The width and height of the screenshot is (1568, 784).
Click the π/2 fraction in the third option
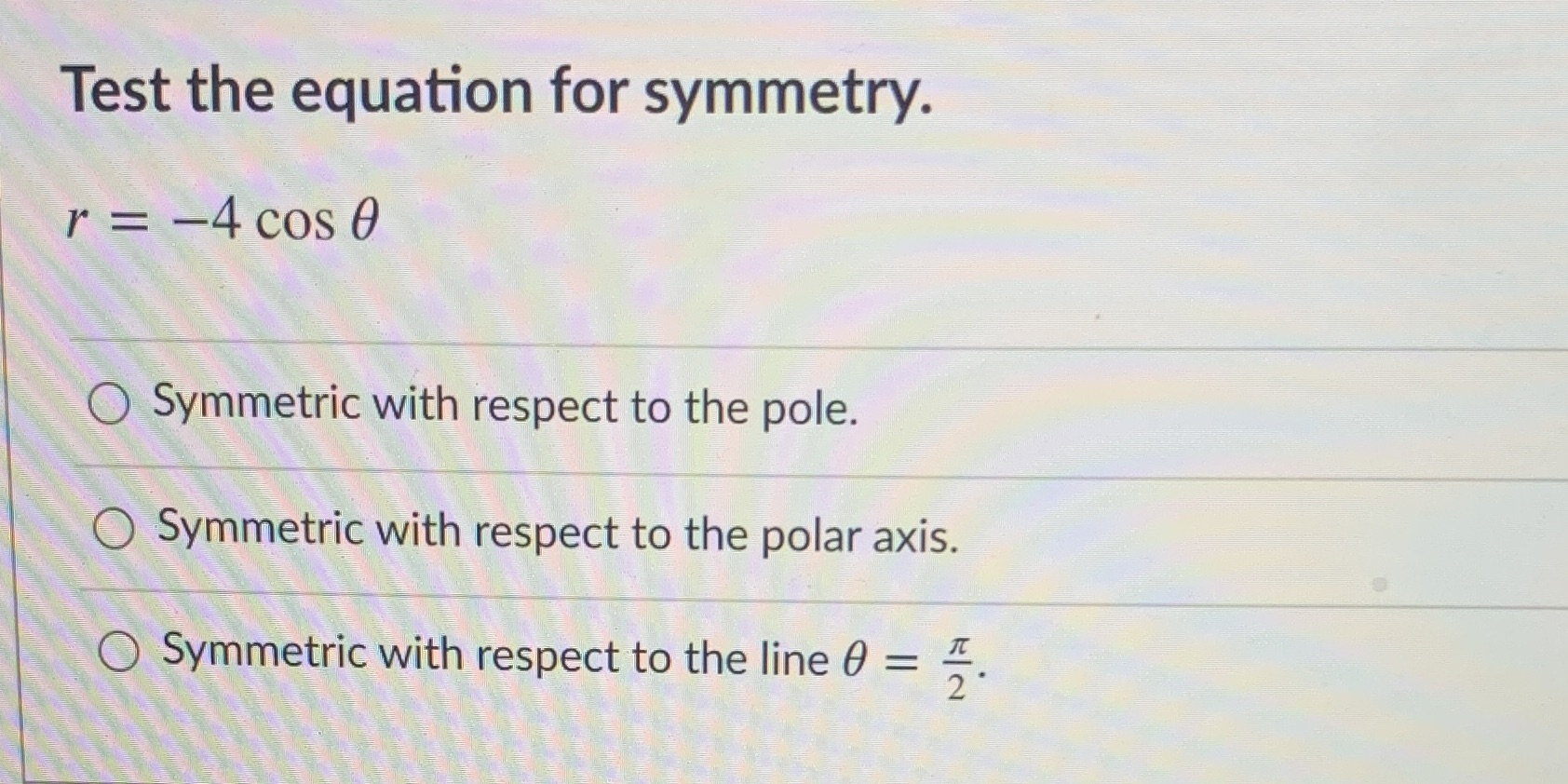(959, 661)
